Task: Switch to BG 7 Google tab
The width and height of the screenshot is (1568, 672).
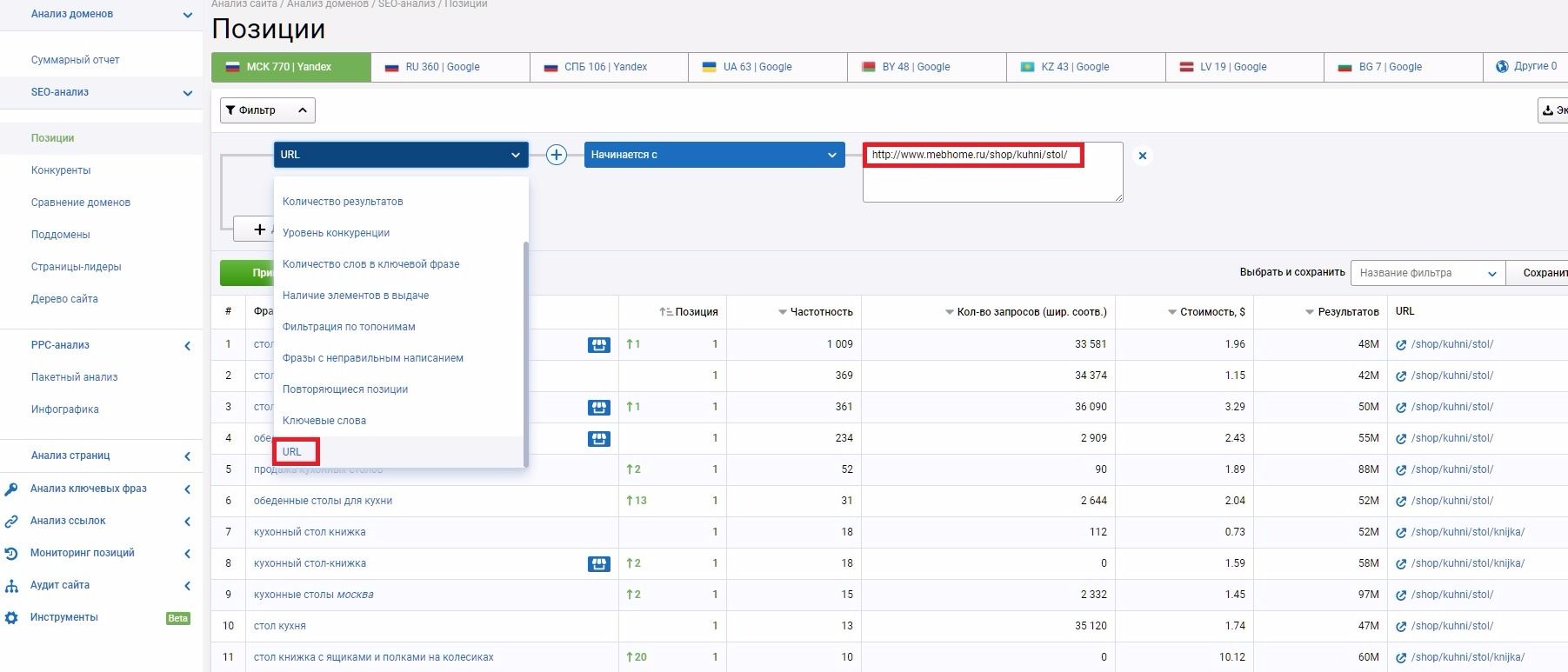Action: tap(1404, 67)
